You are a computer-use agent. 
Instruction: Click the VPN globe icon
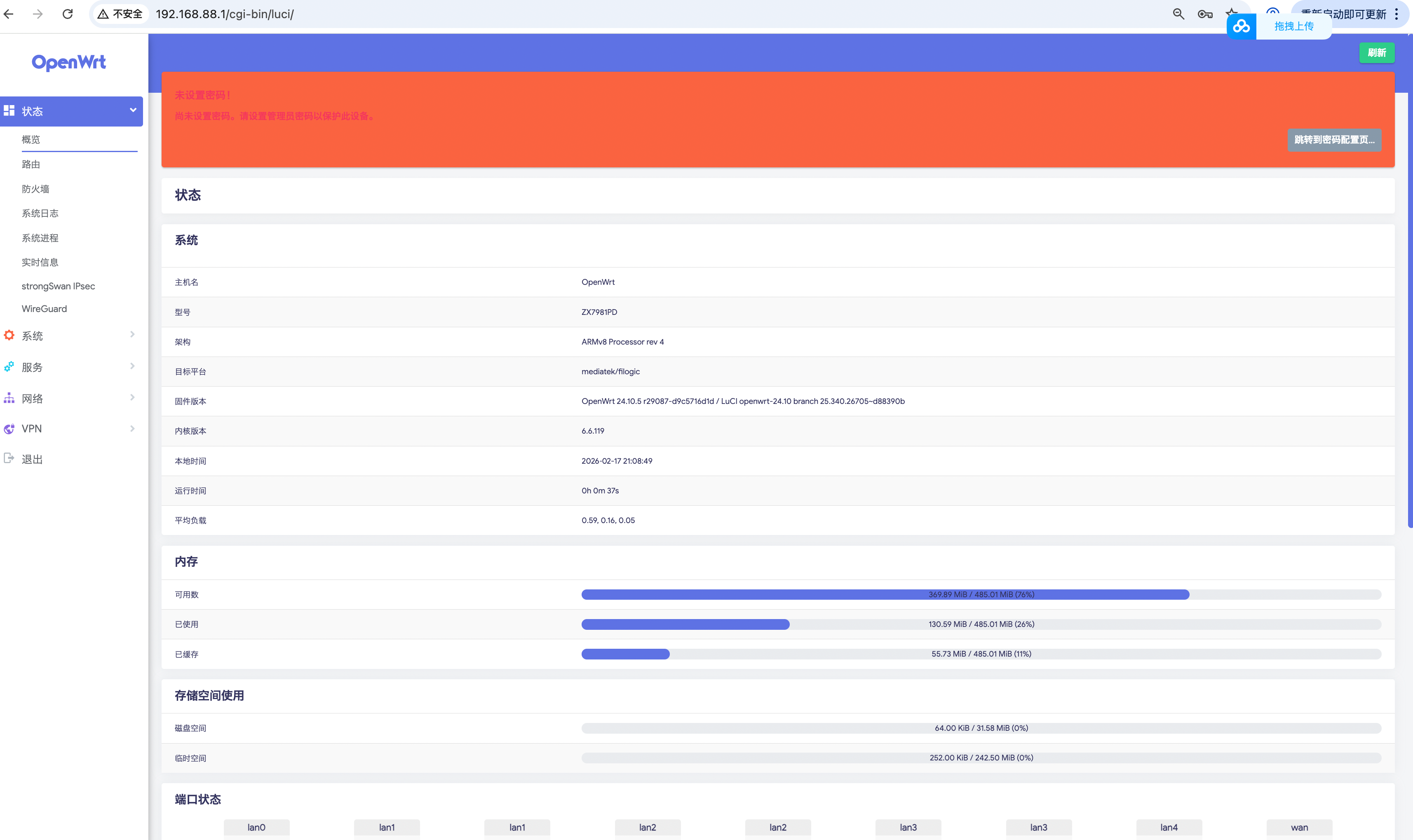click(x=9, y=429)
